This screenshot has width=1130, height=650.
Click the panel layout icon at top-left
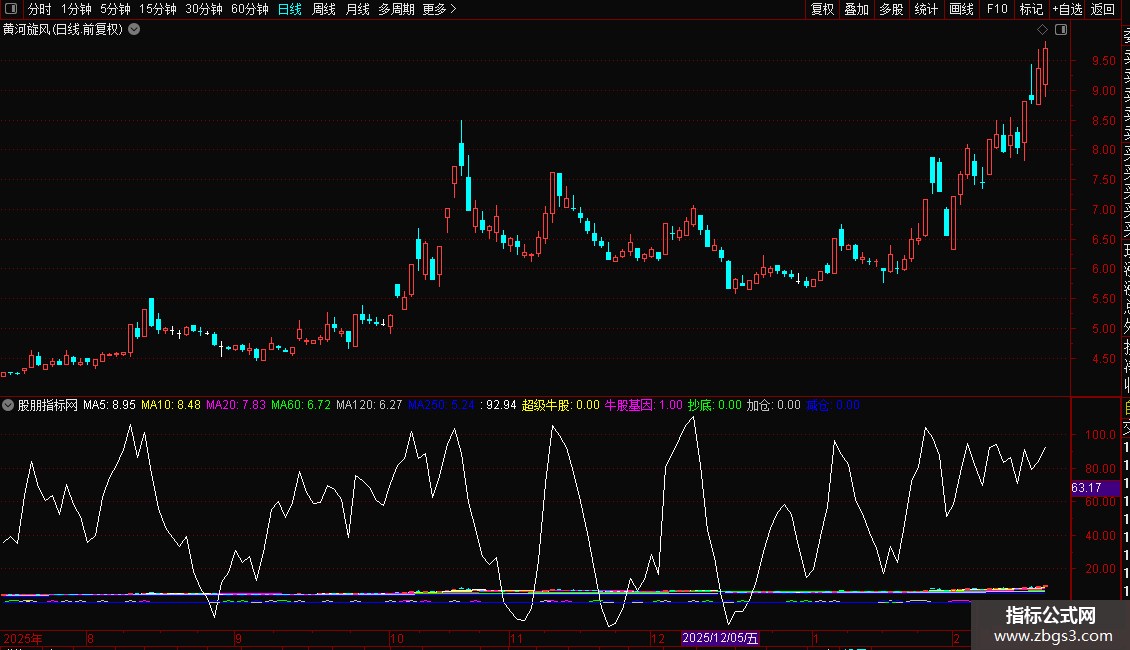coord(11,9)
